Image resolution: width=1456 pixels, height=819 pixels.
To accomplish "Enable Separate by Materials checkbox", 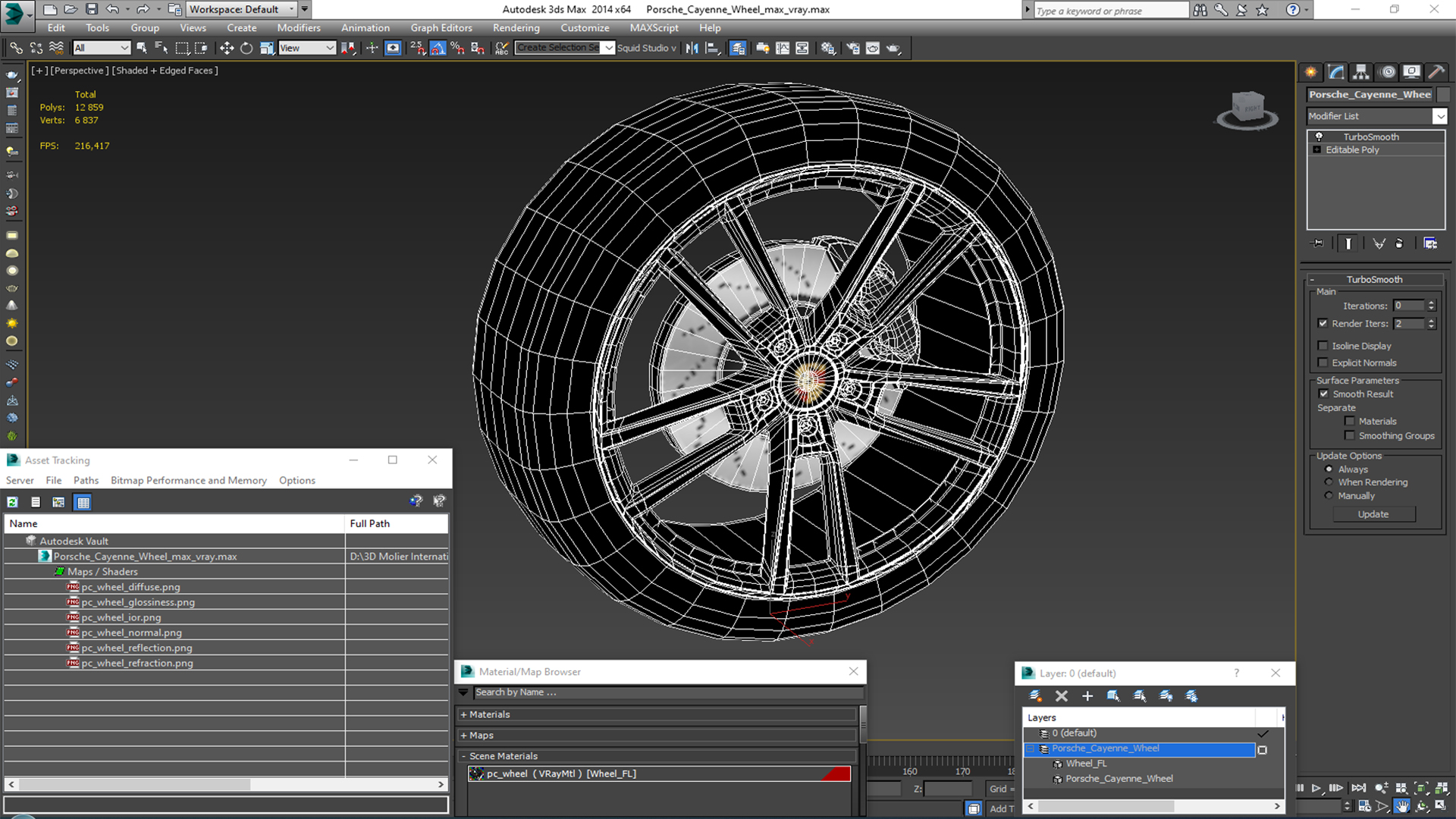I will pos(1350,421).
